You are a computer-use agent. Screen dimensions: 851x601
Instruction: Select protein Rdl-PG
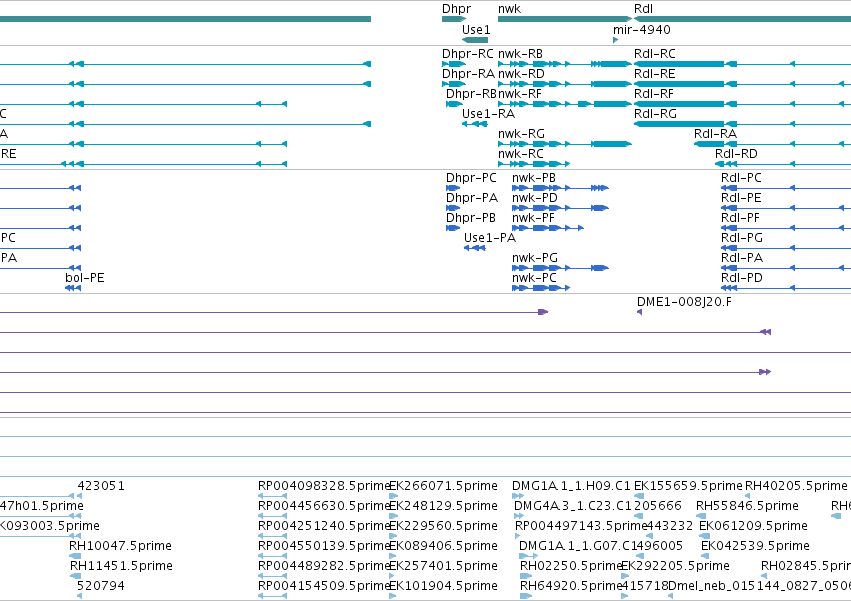pyautogui.click(x=786, y=248)
